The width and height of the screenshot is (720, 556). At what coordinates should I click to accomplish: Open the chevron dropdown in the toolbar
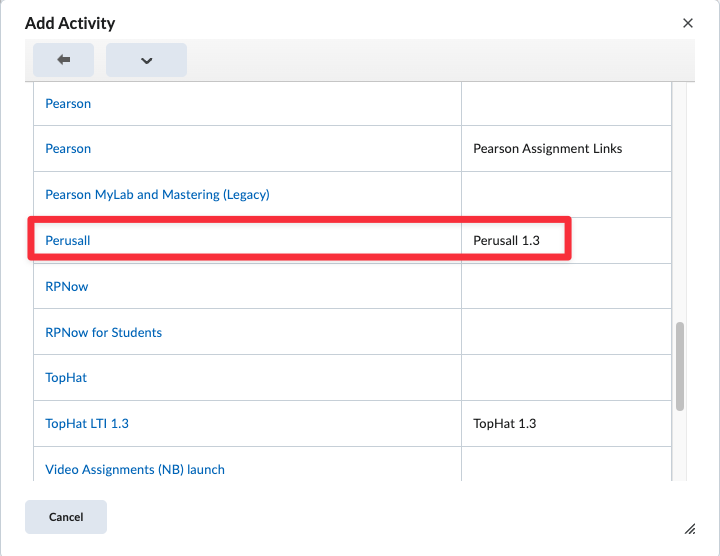pos(146,60)
